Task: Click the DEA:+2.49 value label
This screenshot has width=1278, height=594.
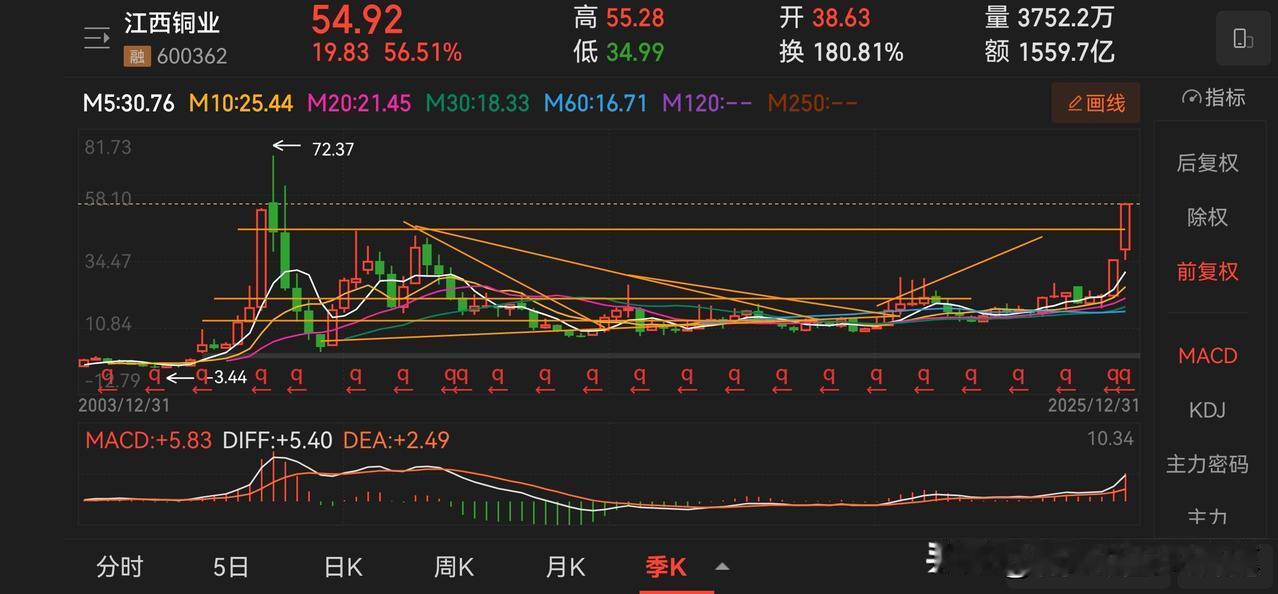Action: 396,440
